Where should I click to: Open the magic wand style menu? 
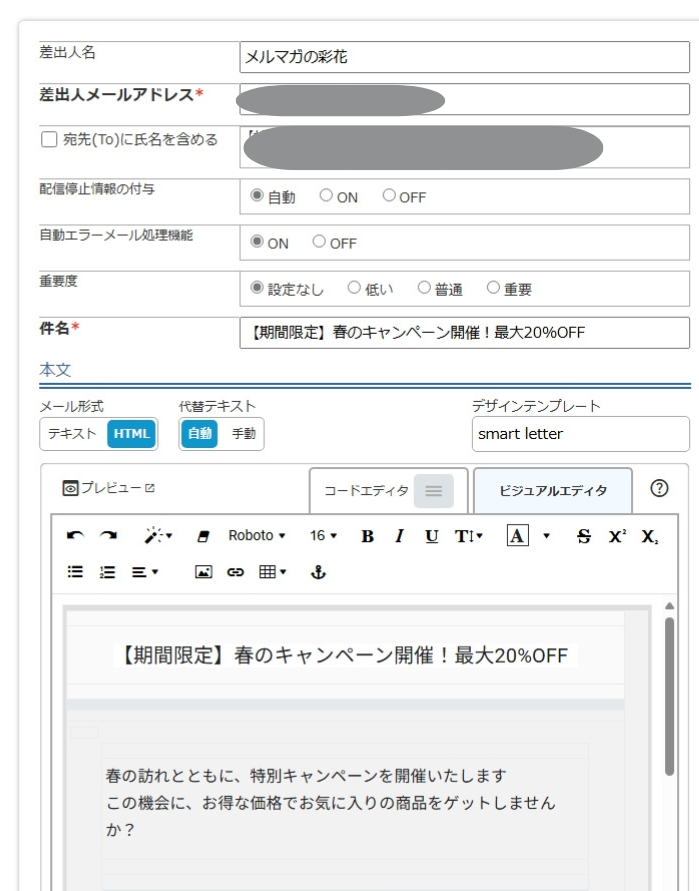click(157, 536)
